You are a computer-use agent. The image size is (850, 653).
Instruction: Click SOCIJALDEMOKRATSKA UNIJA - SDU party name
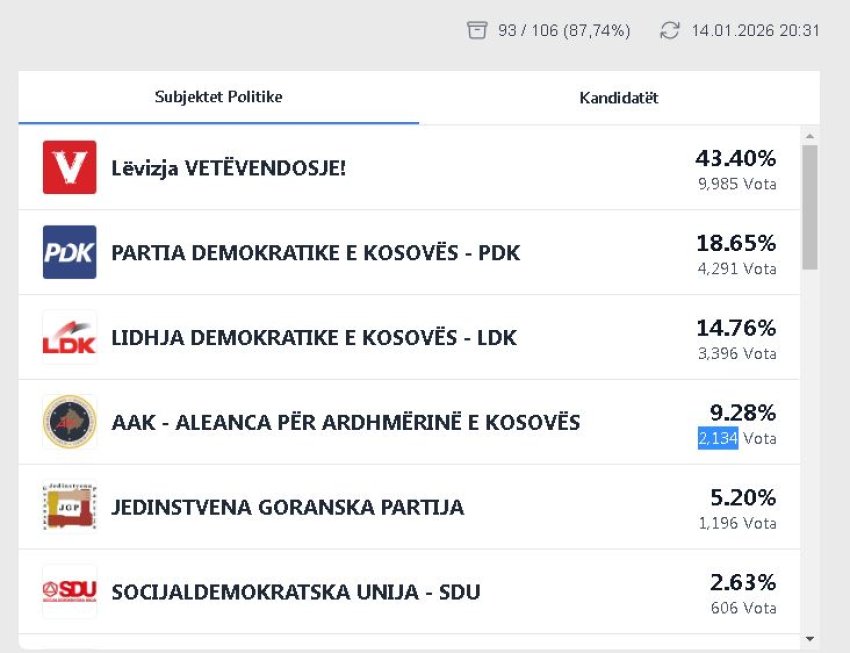click(295, 592)
